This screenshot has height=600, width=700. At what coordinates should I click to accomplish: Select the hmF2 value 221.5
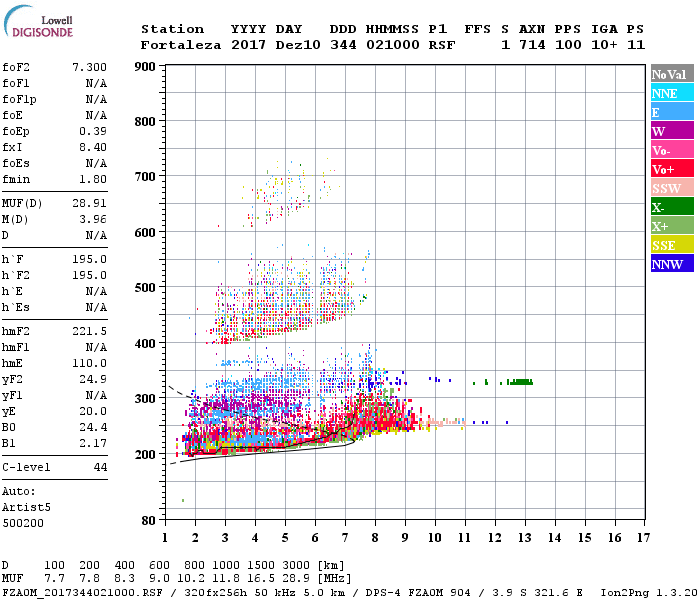click(x=89, y=331)
